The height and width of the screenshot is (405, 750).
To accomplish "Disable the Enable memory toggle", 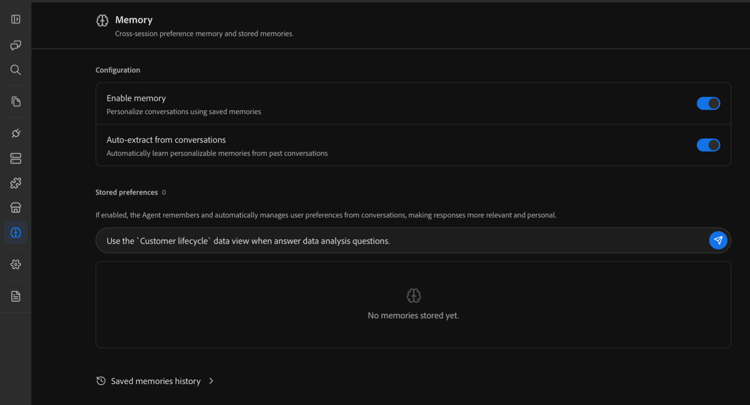I will tap(708, 103).
